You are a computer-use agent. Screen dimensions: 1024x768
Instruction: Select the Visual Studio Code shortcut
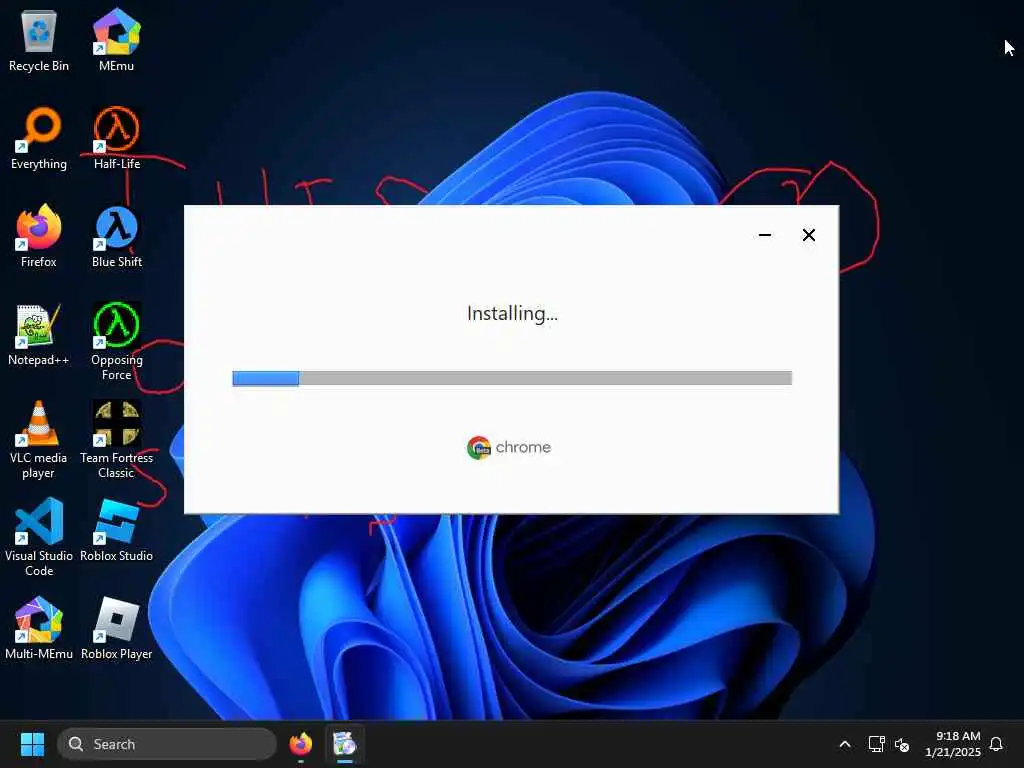click(39, 537)
